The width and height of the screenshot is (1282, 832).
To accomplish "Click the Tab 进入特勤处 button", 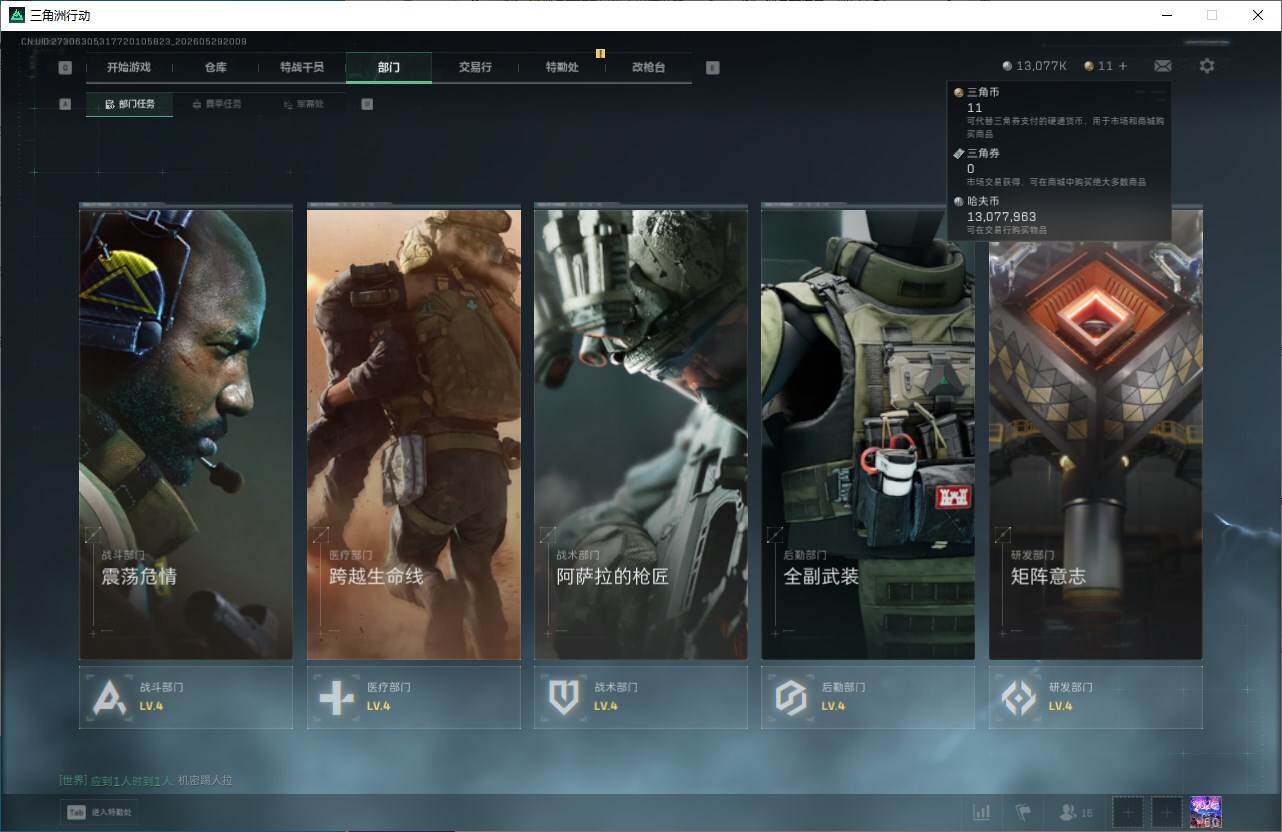I will tap(100, 812).
